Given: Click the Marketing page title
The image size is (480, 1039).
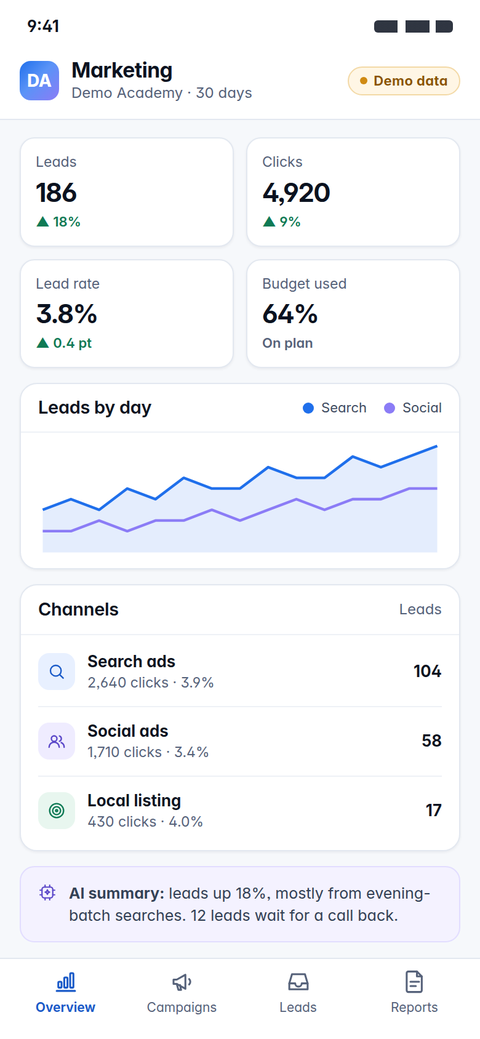Looking at the screenshot, I should pyautogui.click(x=122, y=70).
